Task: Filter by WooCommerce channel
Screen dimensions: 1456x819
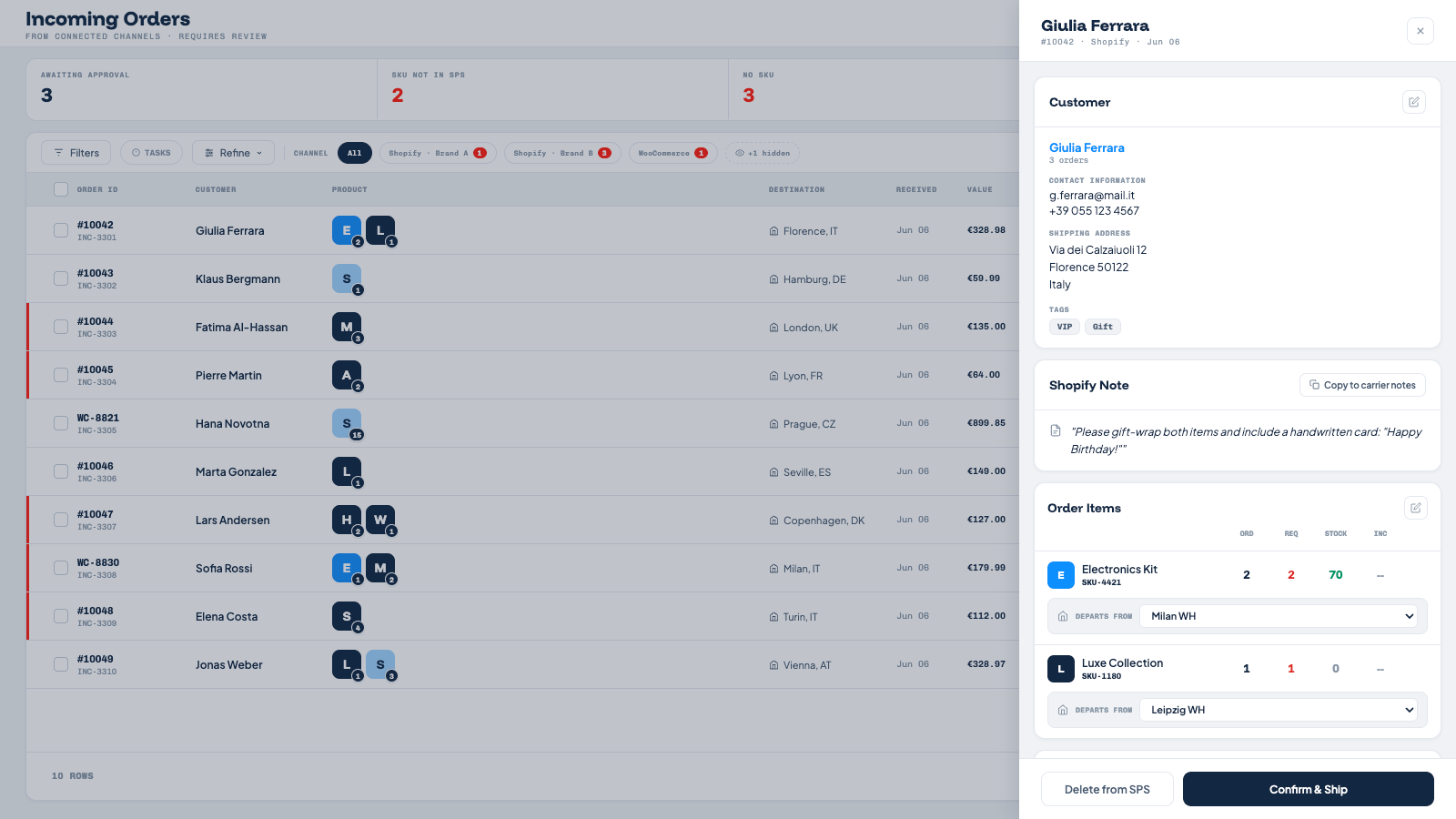Action: [673, 153]
